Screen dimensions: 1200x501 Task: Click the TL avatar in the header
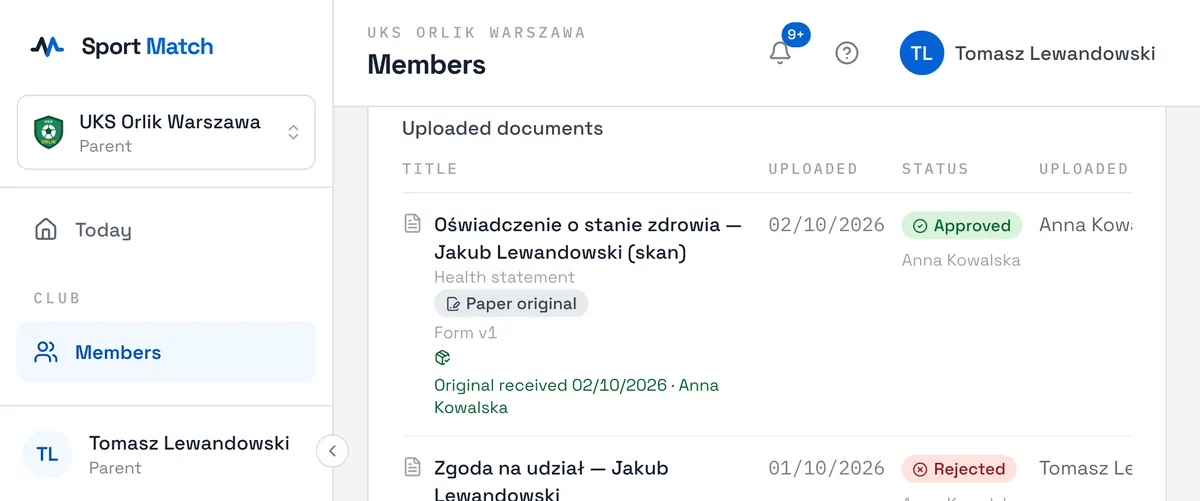point(922,53)
